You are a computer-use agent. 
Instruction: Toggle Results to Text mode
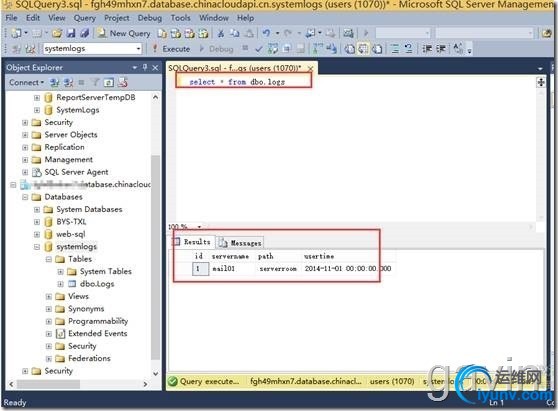tap(349, 49)
